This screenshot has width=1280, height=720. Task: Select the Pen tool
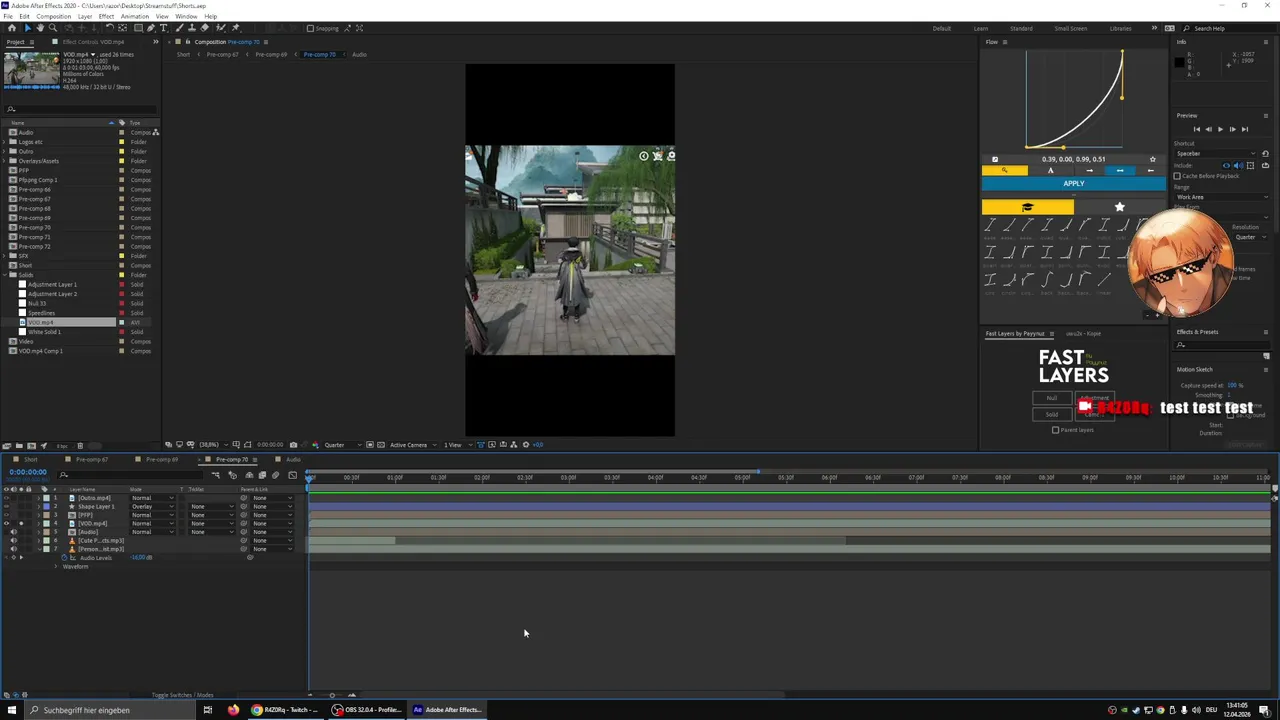pos(151,28)
